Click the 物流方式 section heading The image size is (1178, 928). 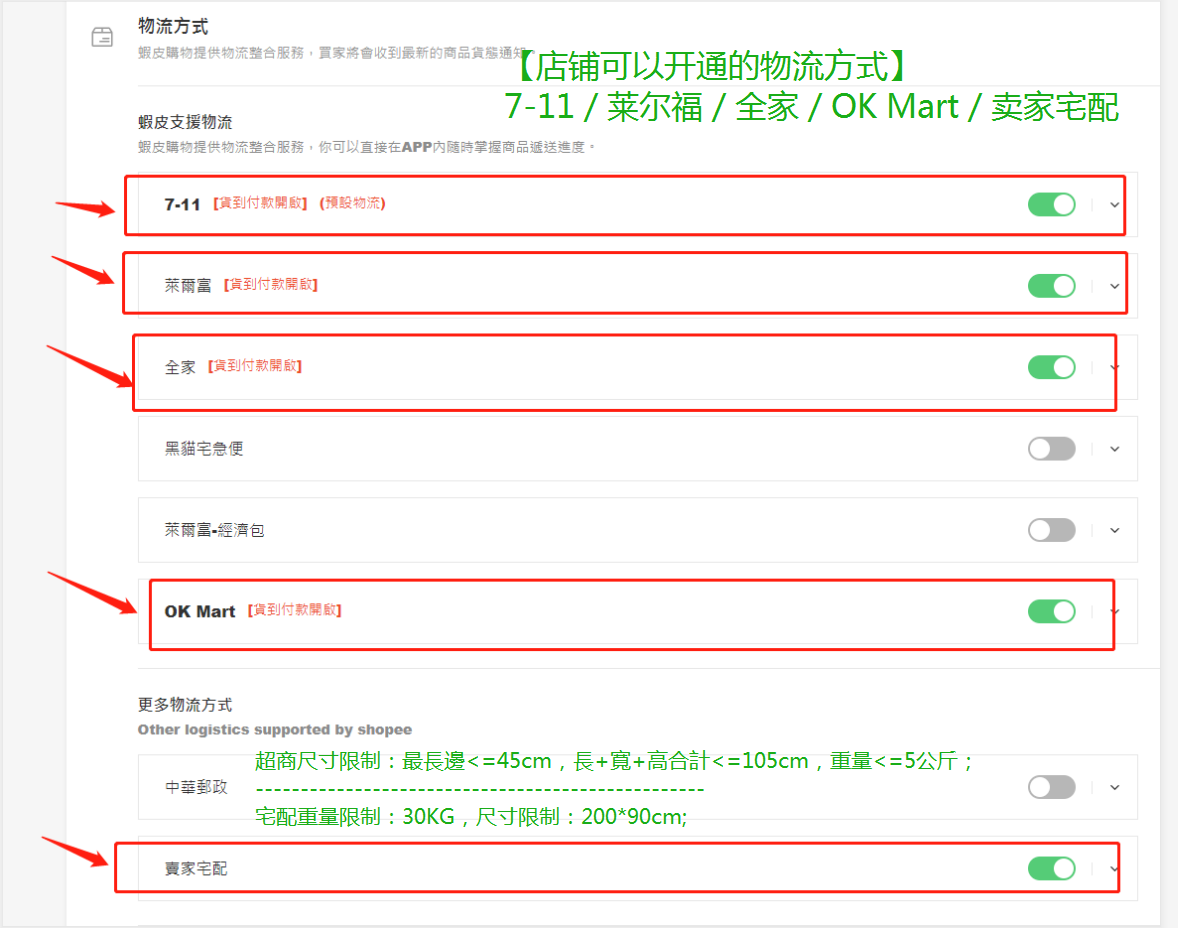(x=173, y=26)
